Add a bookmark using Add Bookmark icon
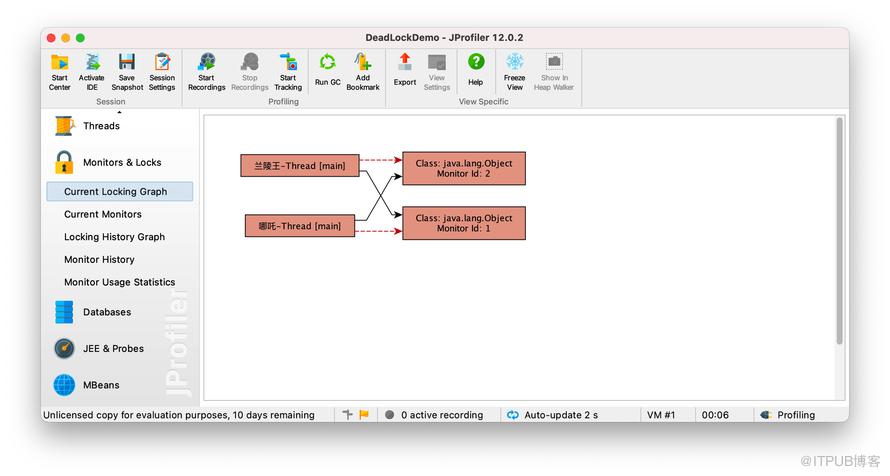This screenshot has width=890, height=476. 363,62
